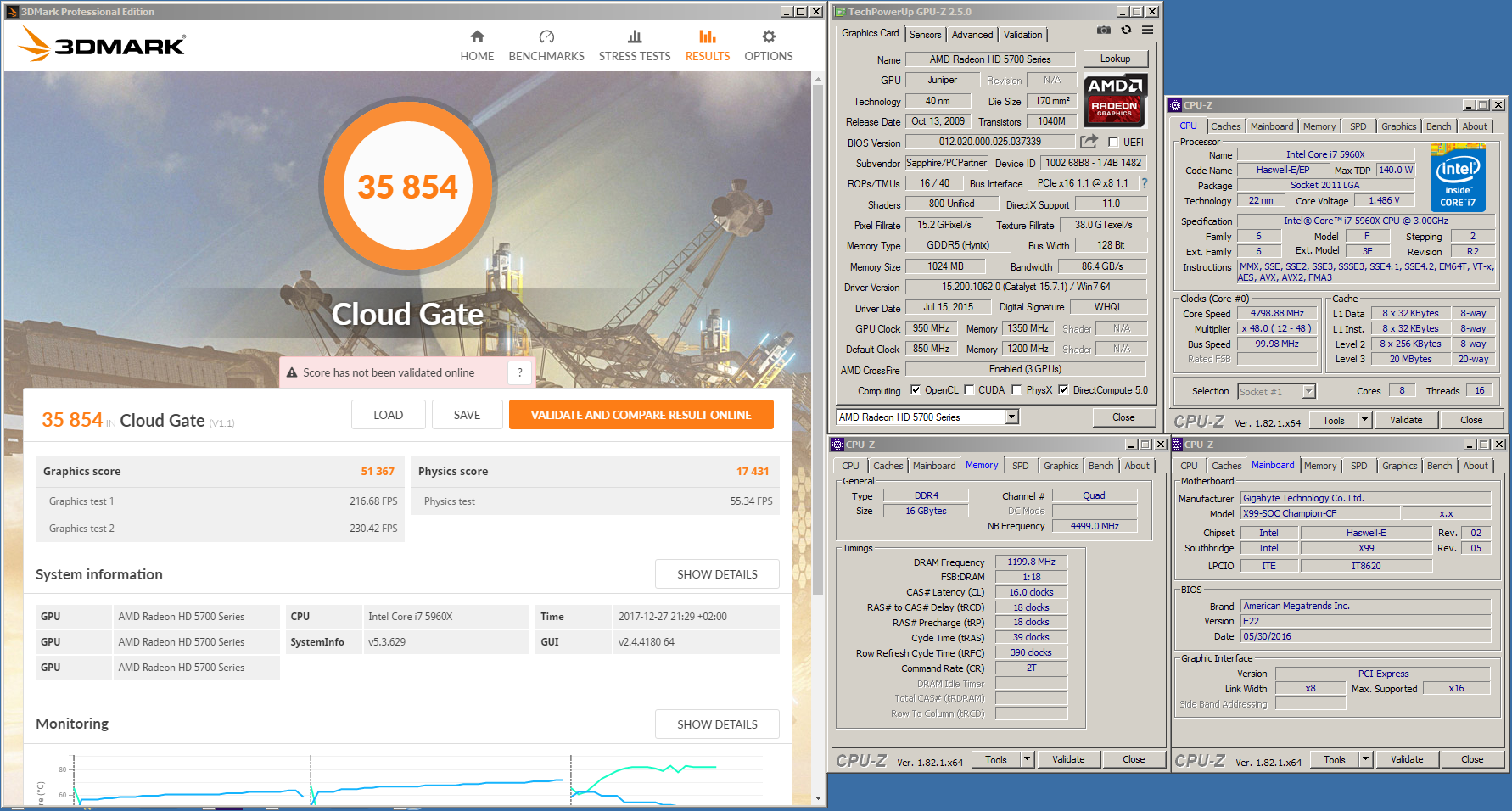Take screenshot with GPU-Z camera icon

1103,30
